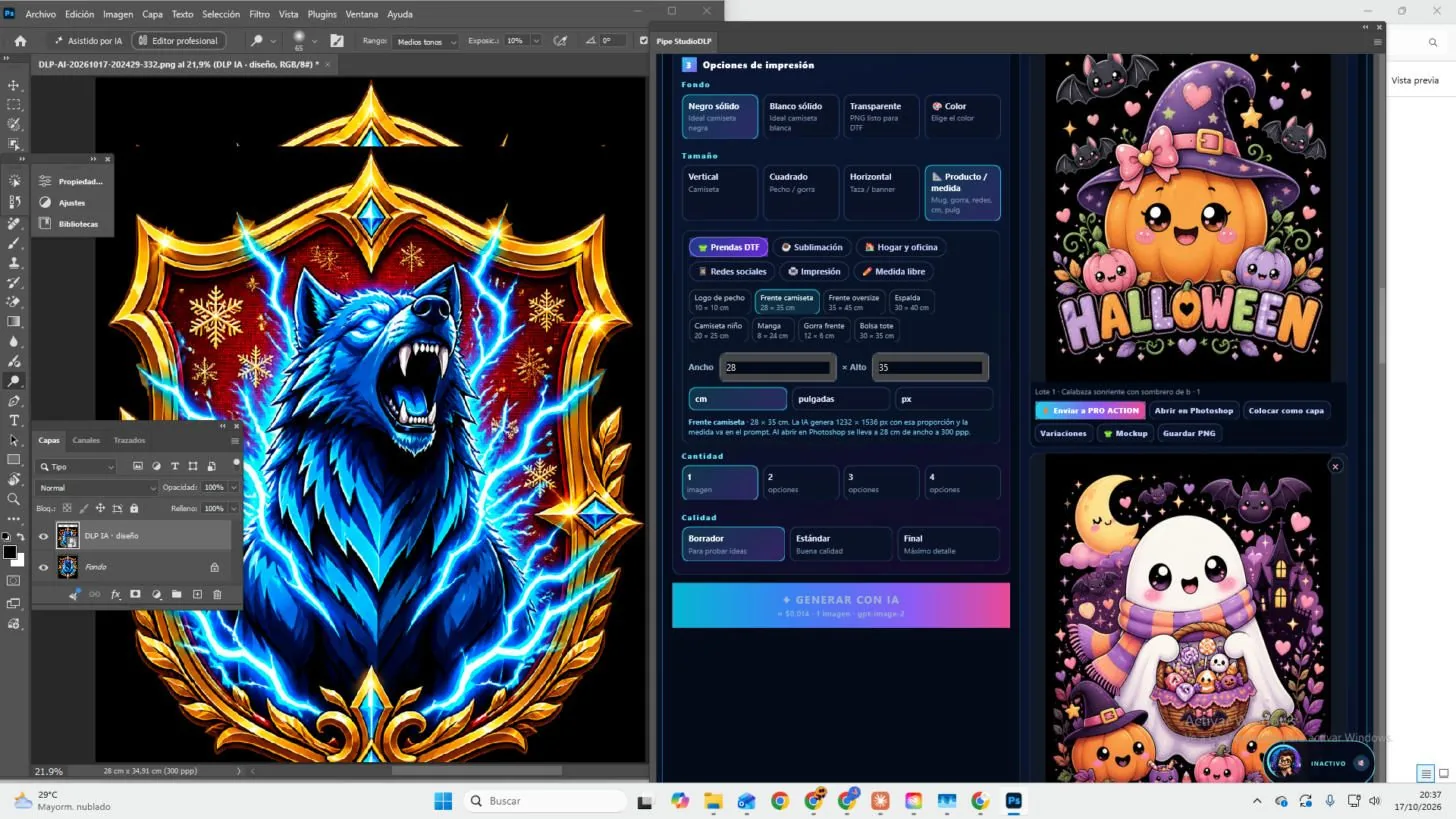Open Chrome from the Windows taskbar
Viewport: 1456px width, 819px height.
pyautogui.click(x=779, y=801)
